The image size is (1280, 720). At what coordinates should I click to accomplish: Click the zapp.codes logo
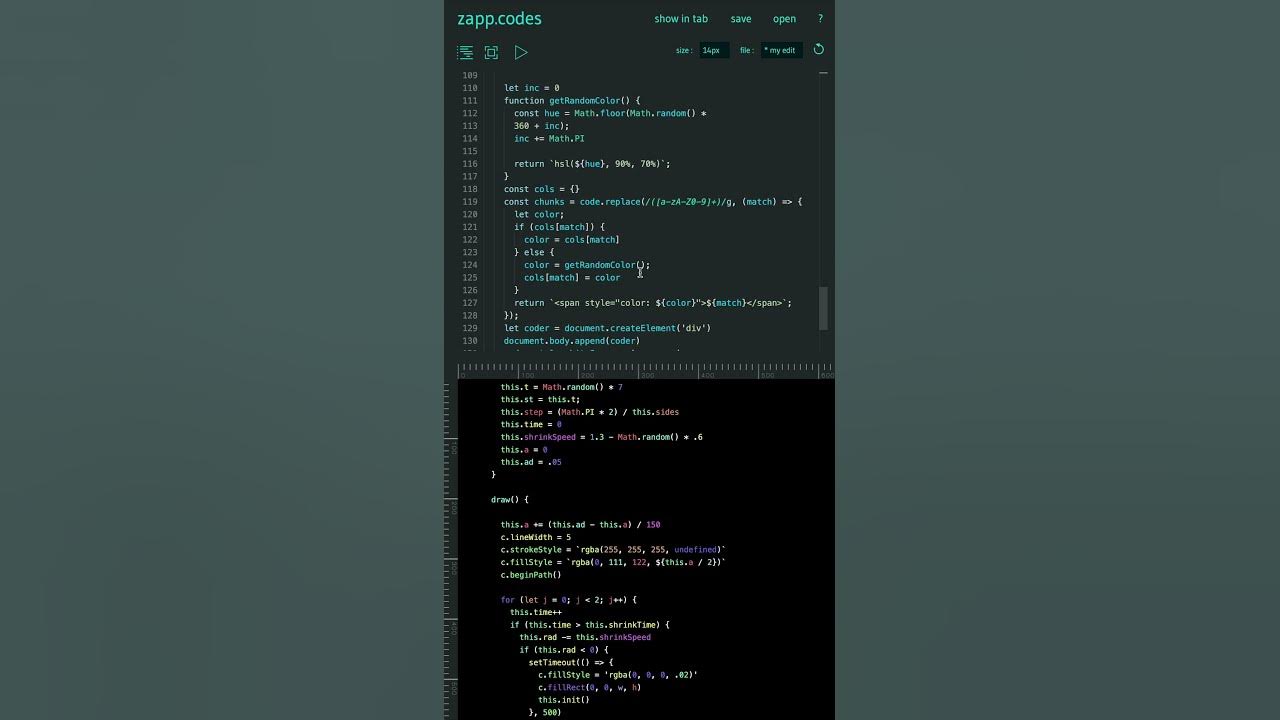(x=499, y=19)
